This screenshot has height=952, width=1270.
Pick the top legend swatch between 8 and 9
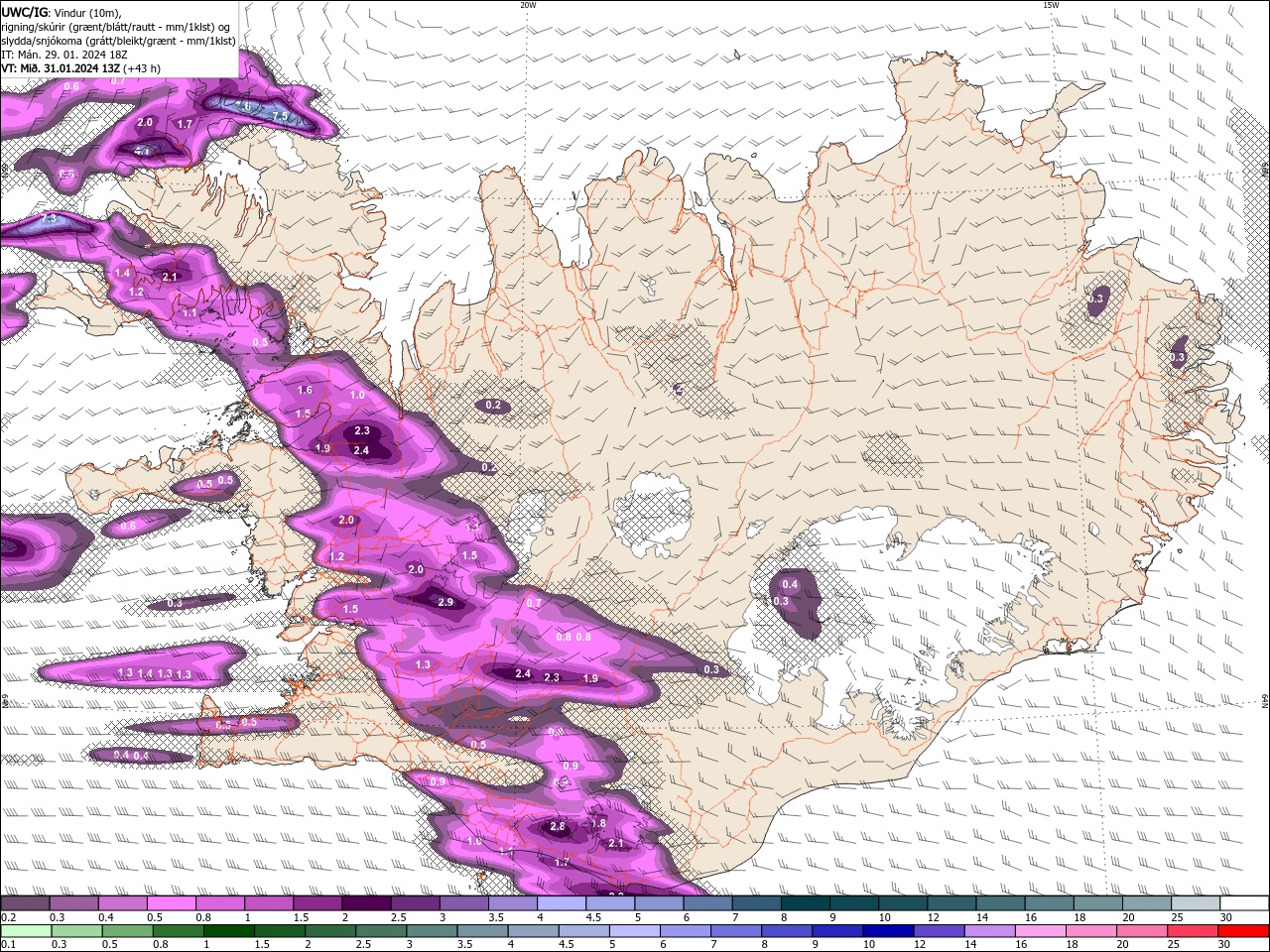click(x=805, y=902)
